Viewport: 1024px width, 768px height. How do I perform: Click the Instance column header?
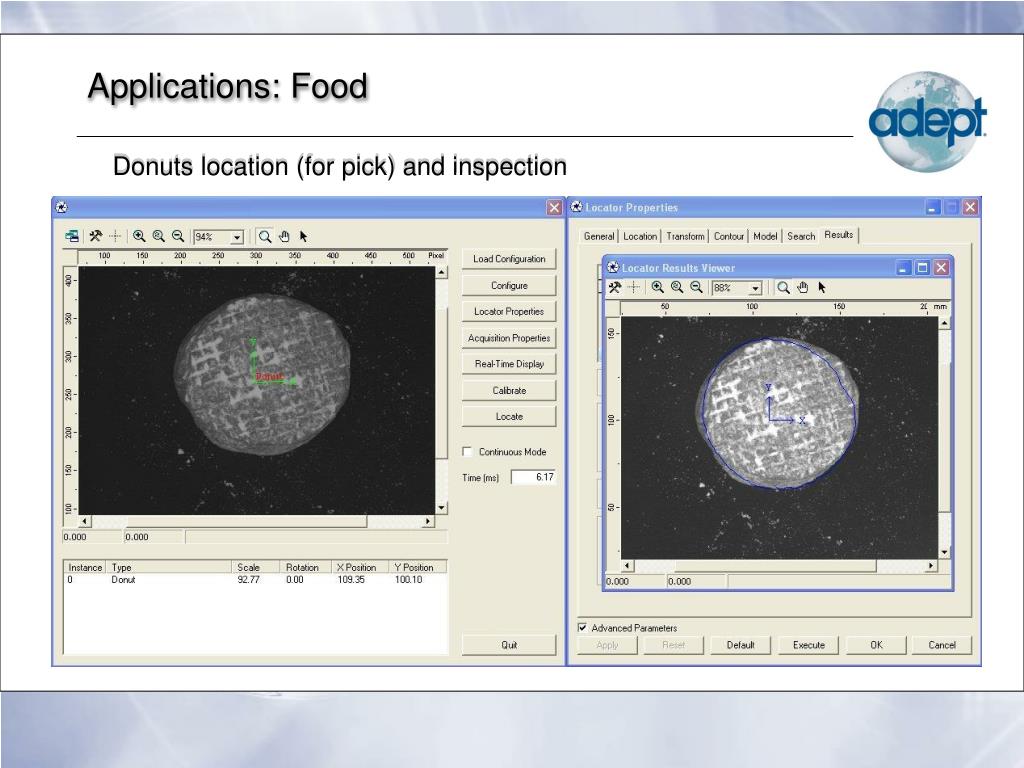pos(86,568)
